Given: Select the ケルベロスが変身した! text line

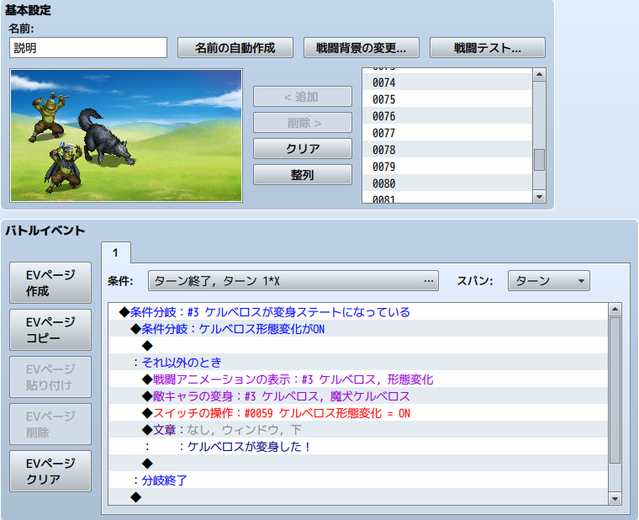Looking at the screenshot, I should pos(359,447).
